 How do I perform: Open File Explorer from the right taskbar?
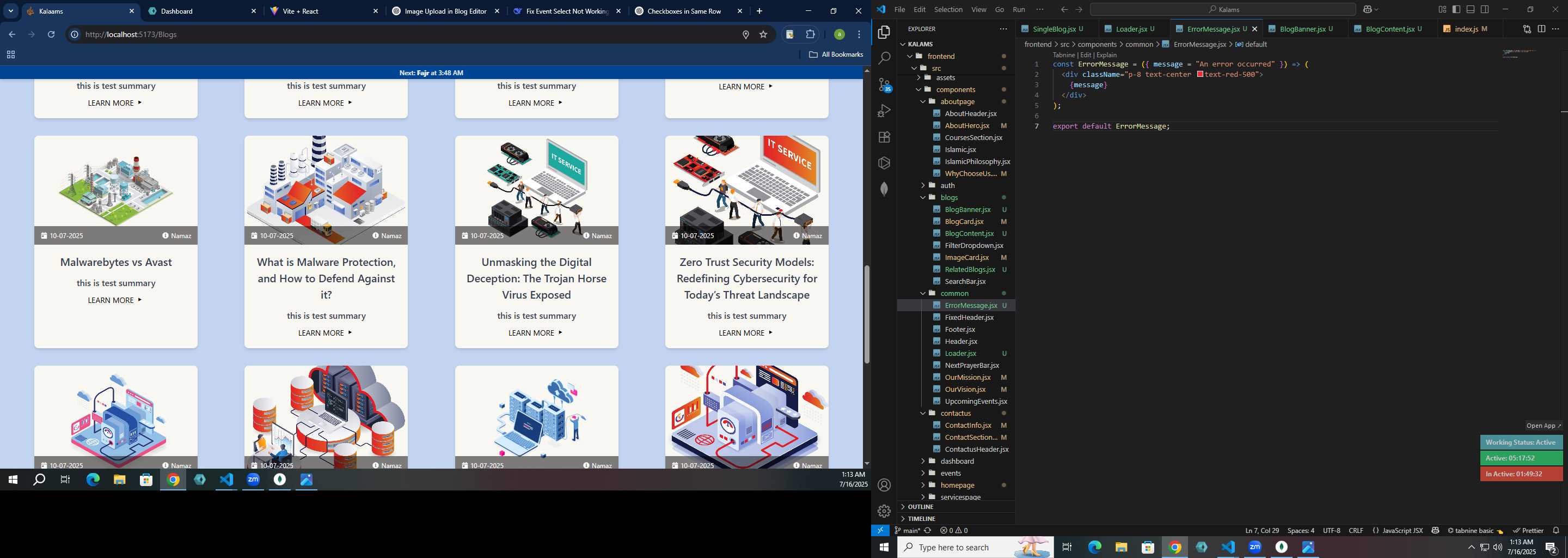pyautogui.click(x=1121, y=547)
